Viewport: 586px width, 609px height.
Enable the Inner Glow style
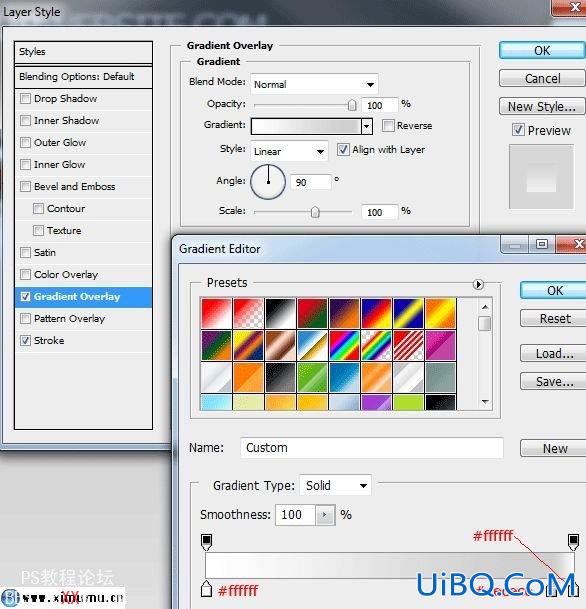(x=25, y=165)
